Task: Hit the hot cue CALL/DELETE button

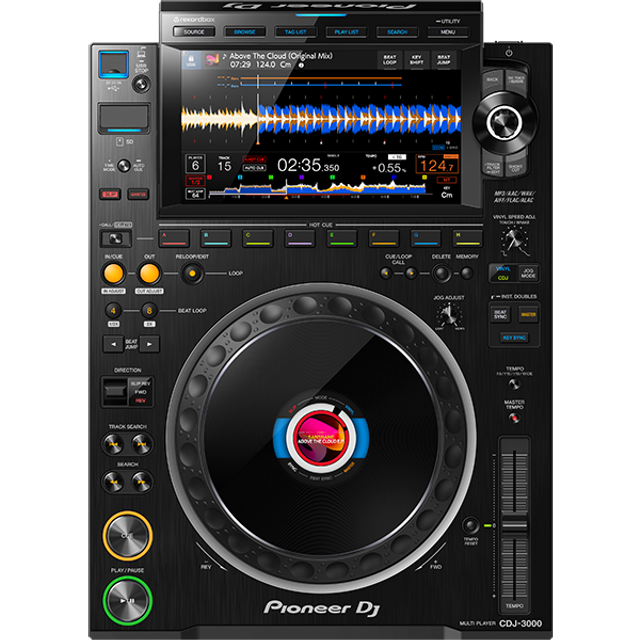Action: [116, 238]
